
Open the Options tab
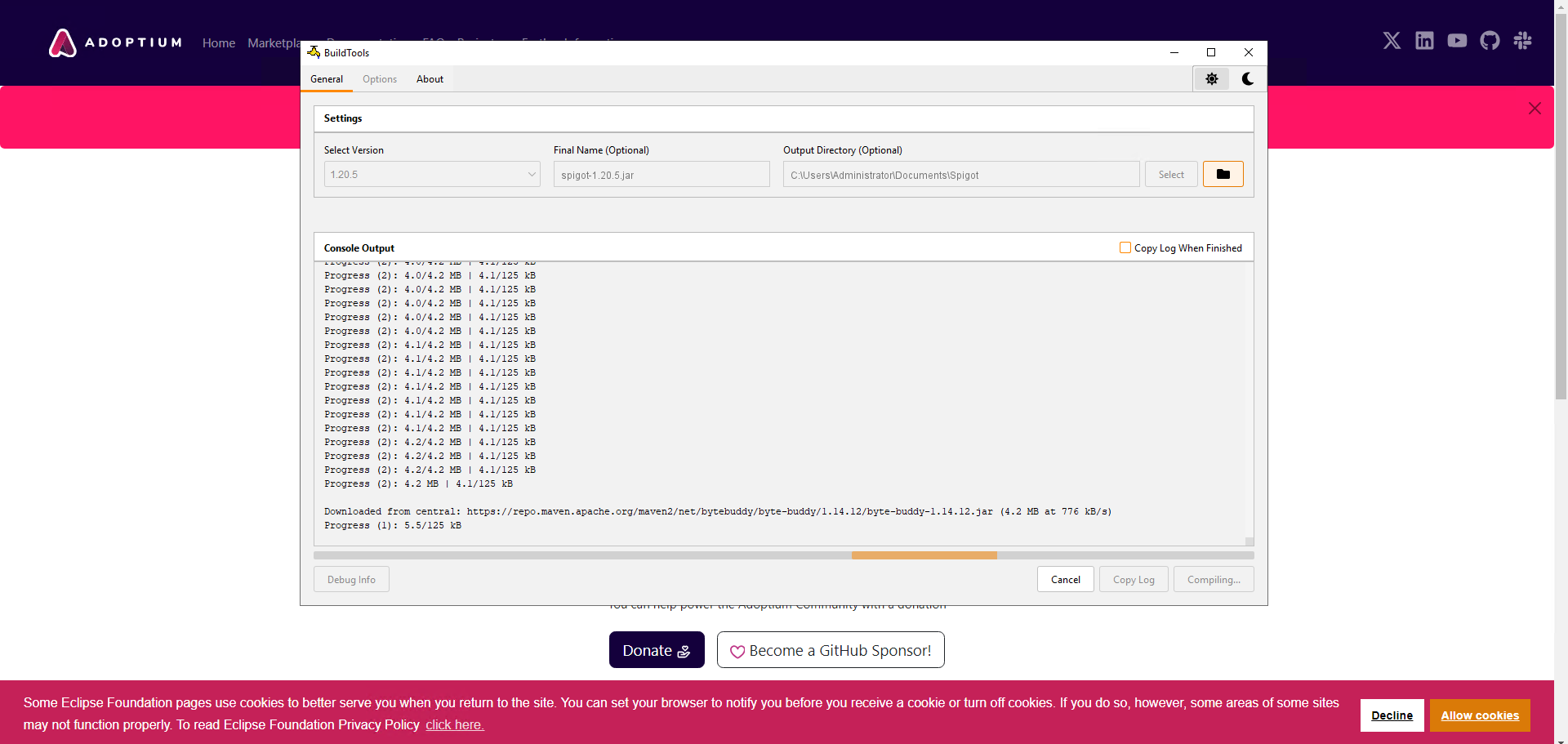point(380,79)
